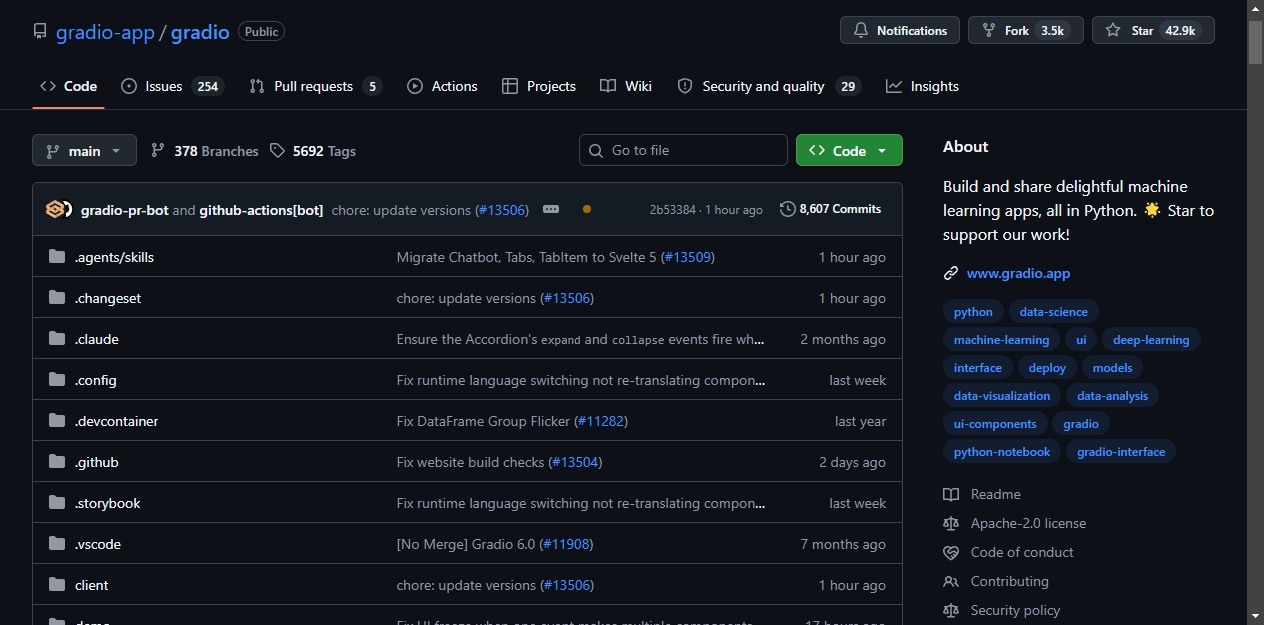
Task: Open the .storybook folder name
Action: click(108, 503)
